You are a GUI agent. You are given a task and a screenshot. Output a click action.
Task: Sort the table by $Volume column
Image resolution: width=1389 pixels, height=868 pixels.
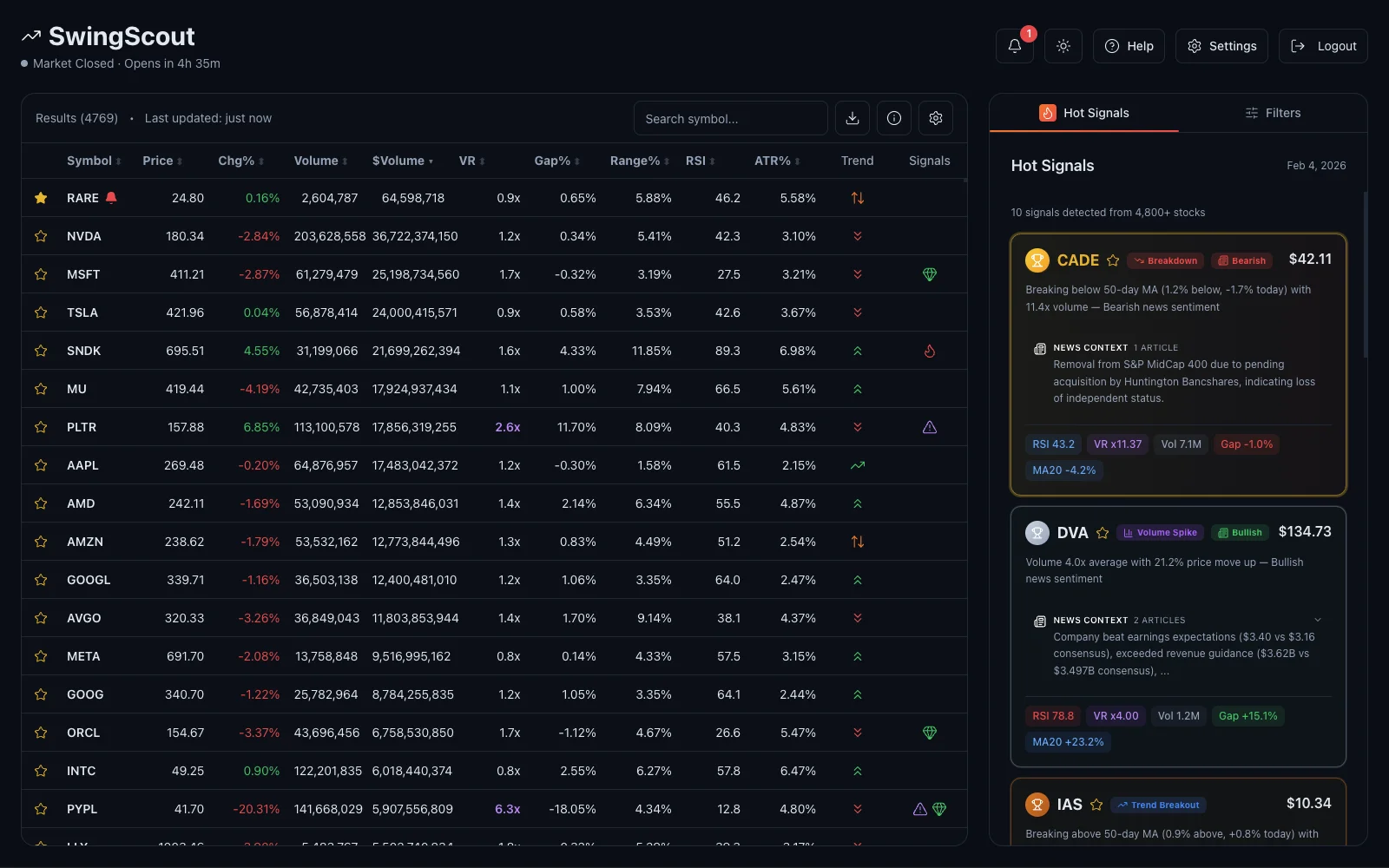402,161
